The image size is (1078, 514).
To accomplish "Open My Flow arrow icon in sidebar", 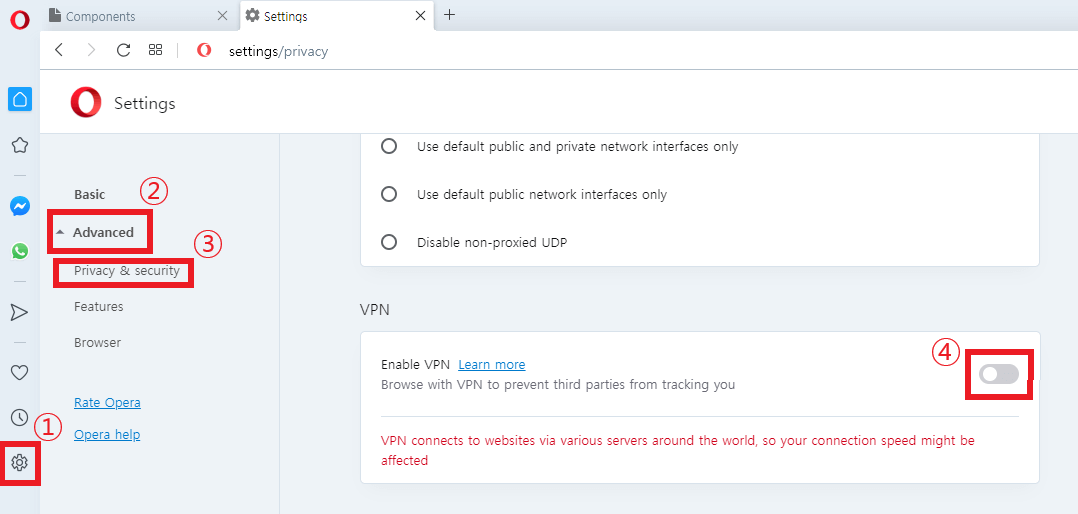I will coord(20,313).
